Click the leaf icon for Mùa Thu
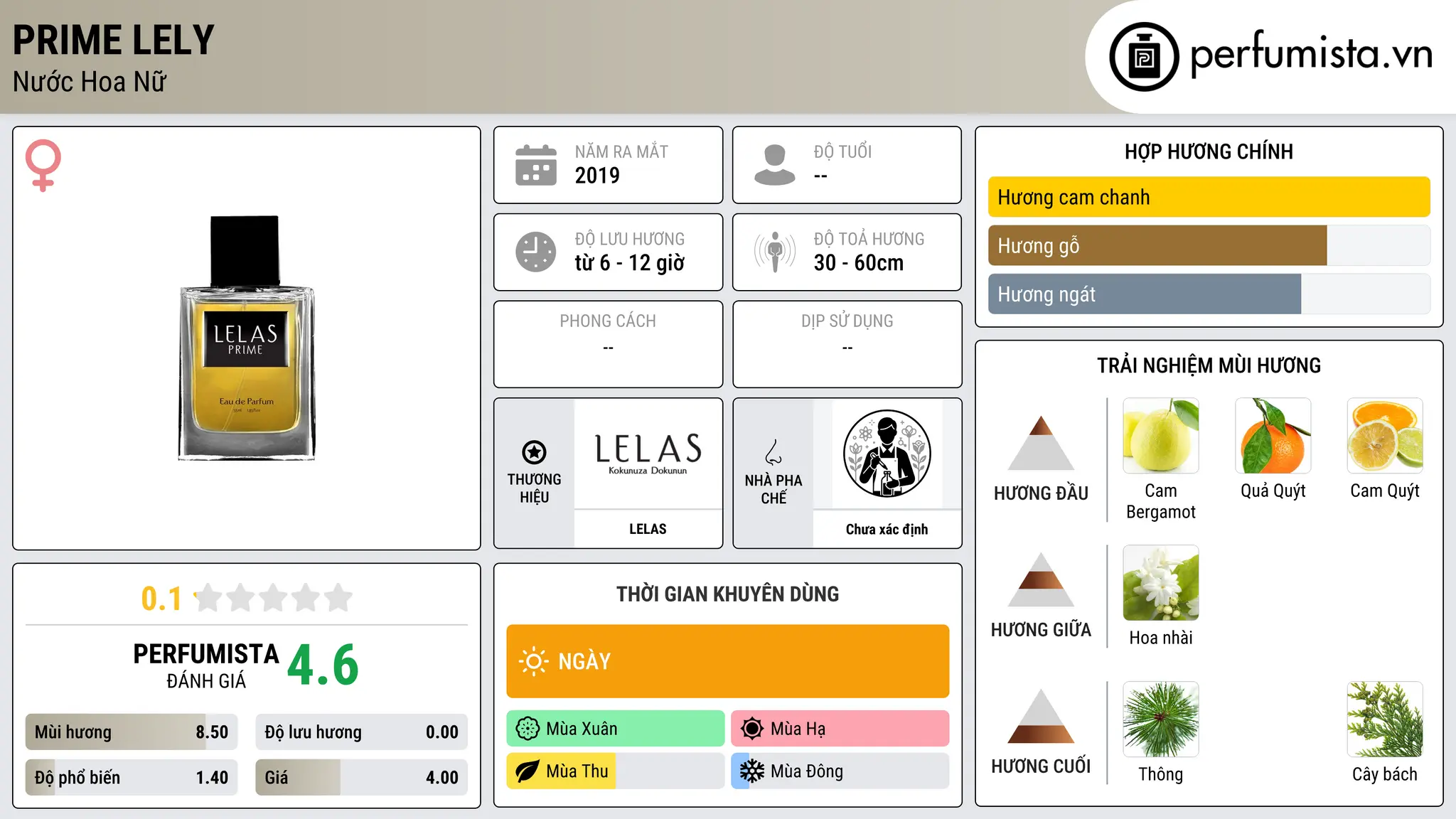The width and height of the screenshot is (1456, 819). click(528, 771)
